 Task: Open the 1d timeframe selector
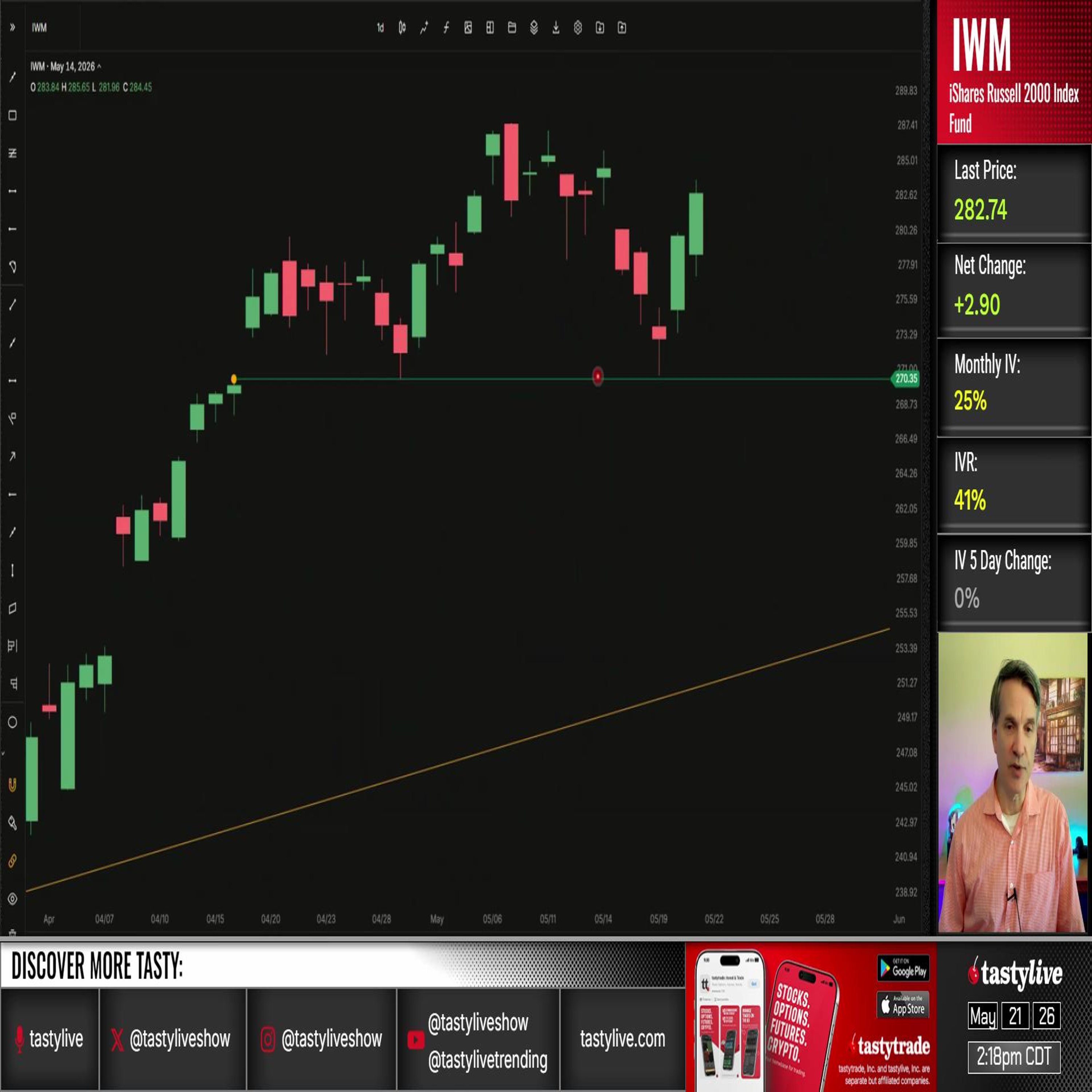(380, 28)
